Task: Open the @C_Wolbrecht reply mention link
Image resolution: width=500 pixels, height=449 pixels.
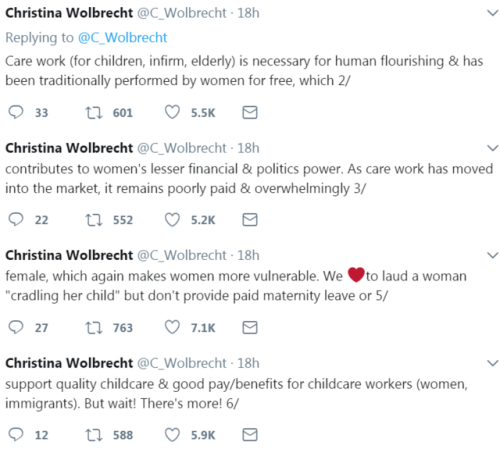Action: point(122,37)
